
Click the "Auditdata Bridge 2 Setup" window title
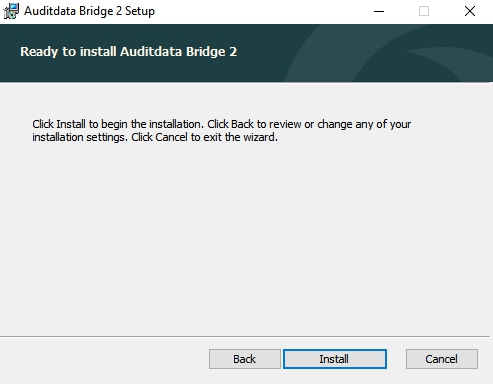click(89, 11)
